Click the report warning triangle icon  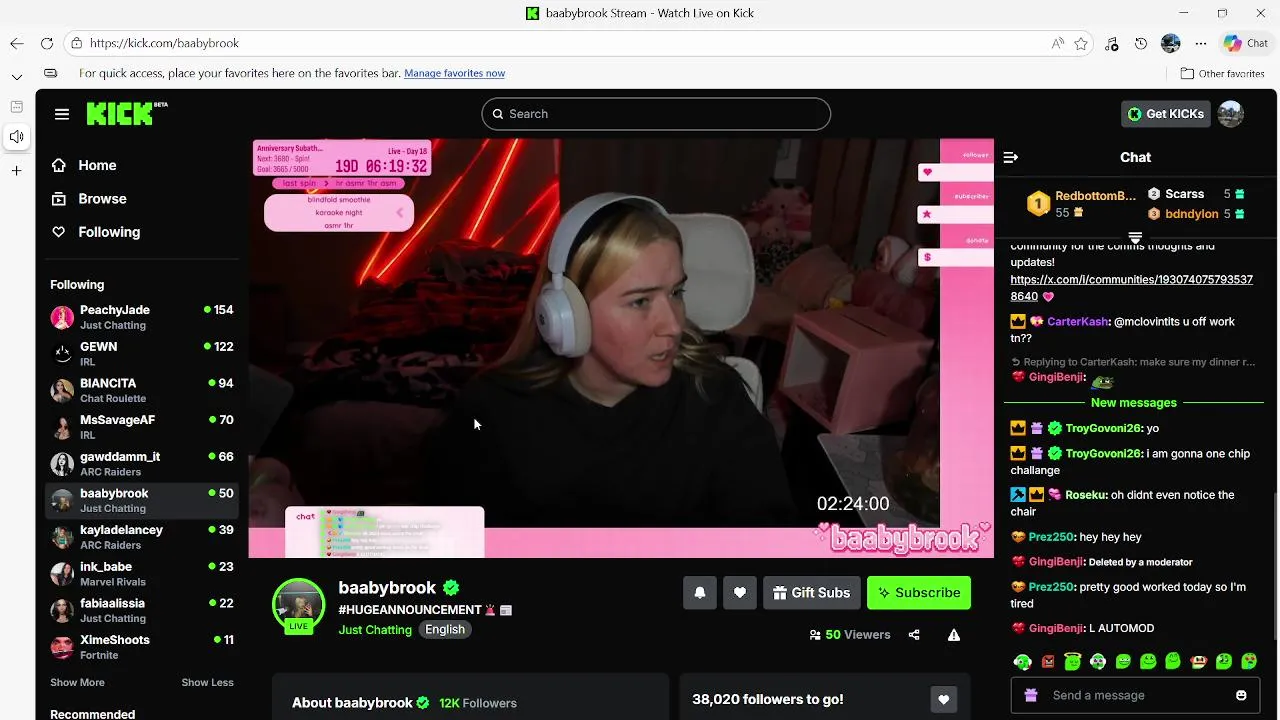pyautogui.click(x=954, y=635)
